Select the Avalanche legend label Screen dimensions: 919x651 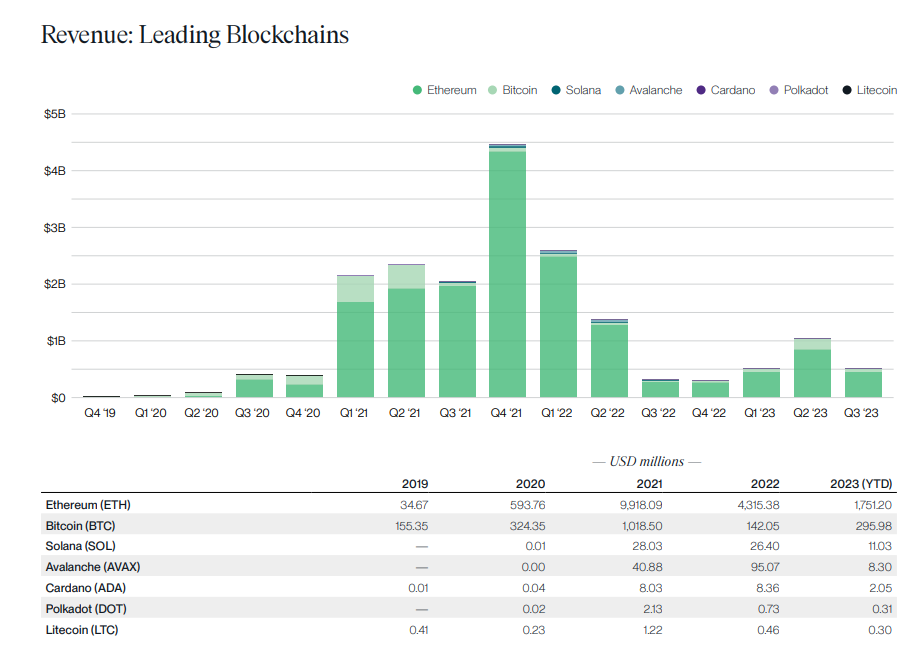[656, 90]
